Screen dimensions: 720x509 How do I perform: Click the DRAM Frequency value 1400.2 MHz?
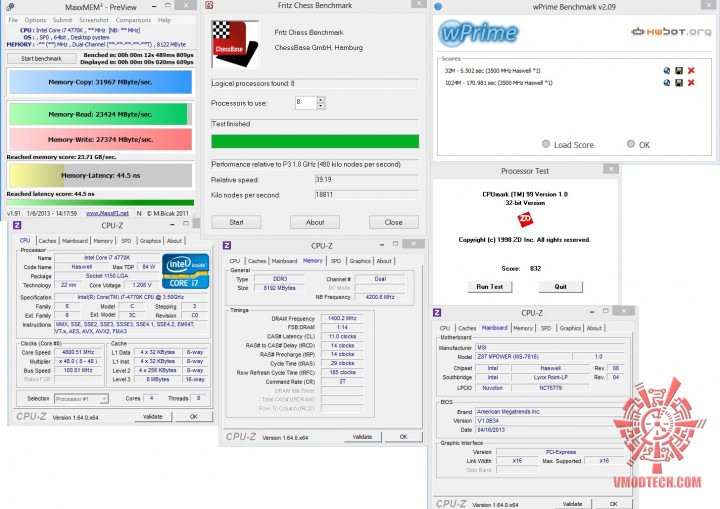point(342,318)
